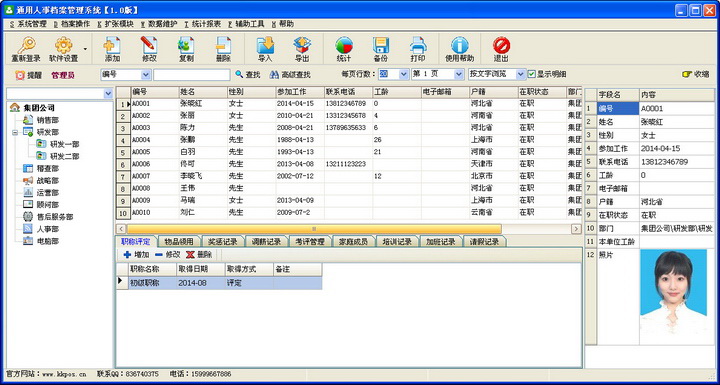Click the 高级查找 binoculars button
Image resolution: width=720 pixels, height=385 pixels.
(x=290, y=74)
